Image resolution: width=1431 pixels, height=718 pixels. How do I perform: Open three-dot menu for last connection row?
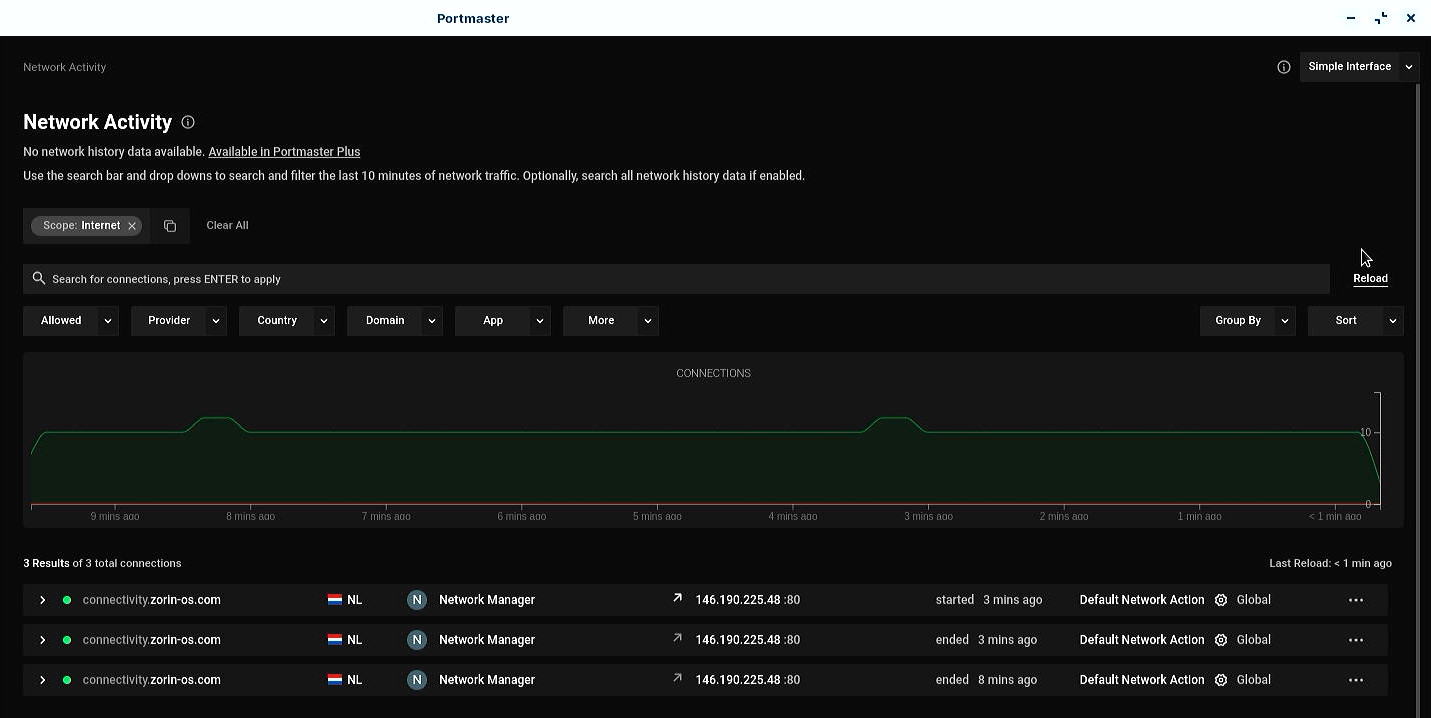pos(1355,680)
